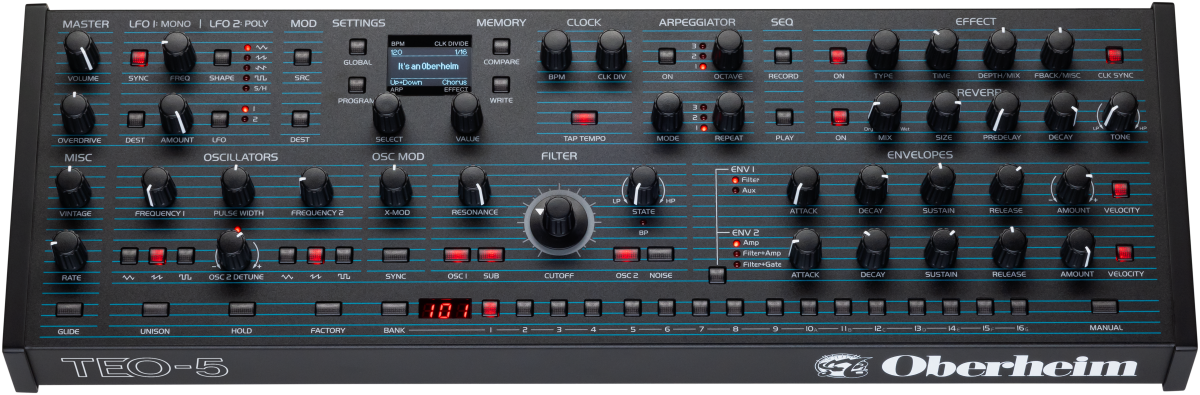
Task: Push the MOD SRC button
Action: click(302, 57)
